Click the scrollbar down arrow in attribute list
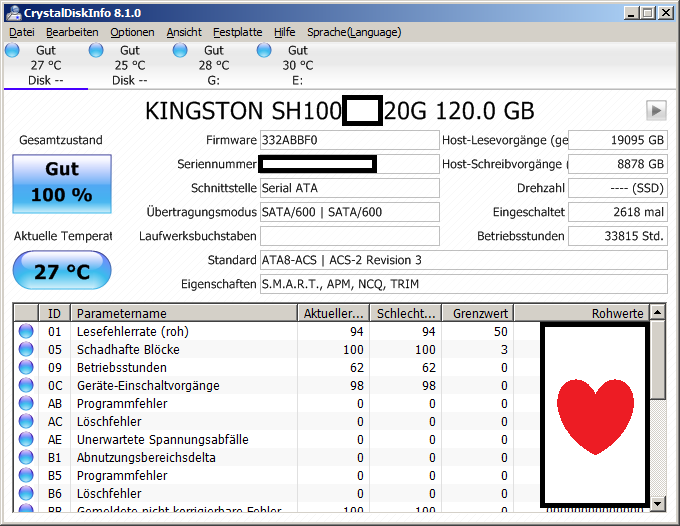The height and width of the screenshot is (526, 680). click(x=658, y=504)
